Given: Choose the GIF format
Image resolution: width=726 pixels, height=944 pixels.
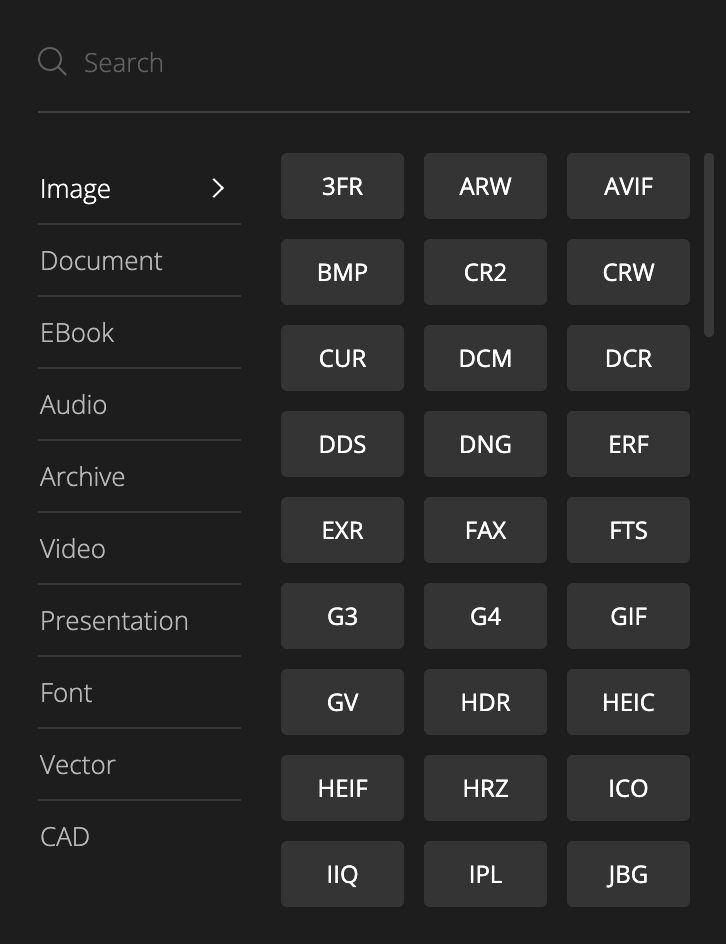Looking at the screenshot, I should pos(628,616).
